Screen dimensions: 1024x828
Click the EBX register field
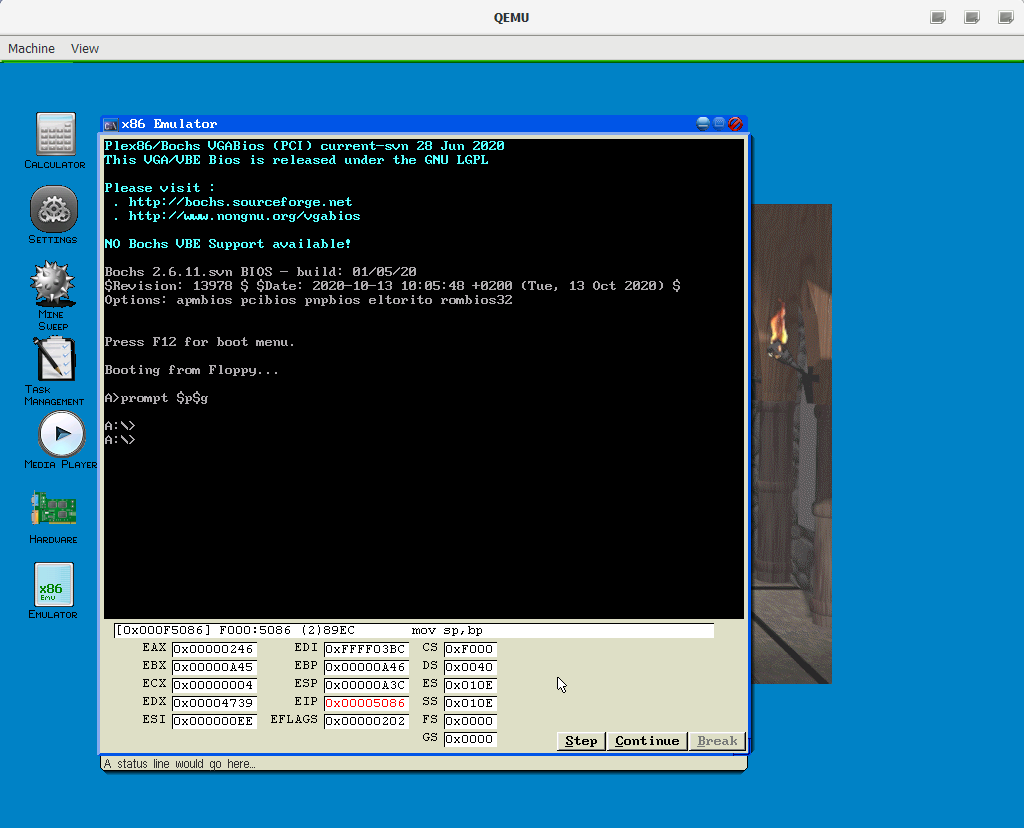click(214, 667)
